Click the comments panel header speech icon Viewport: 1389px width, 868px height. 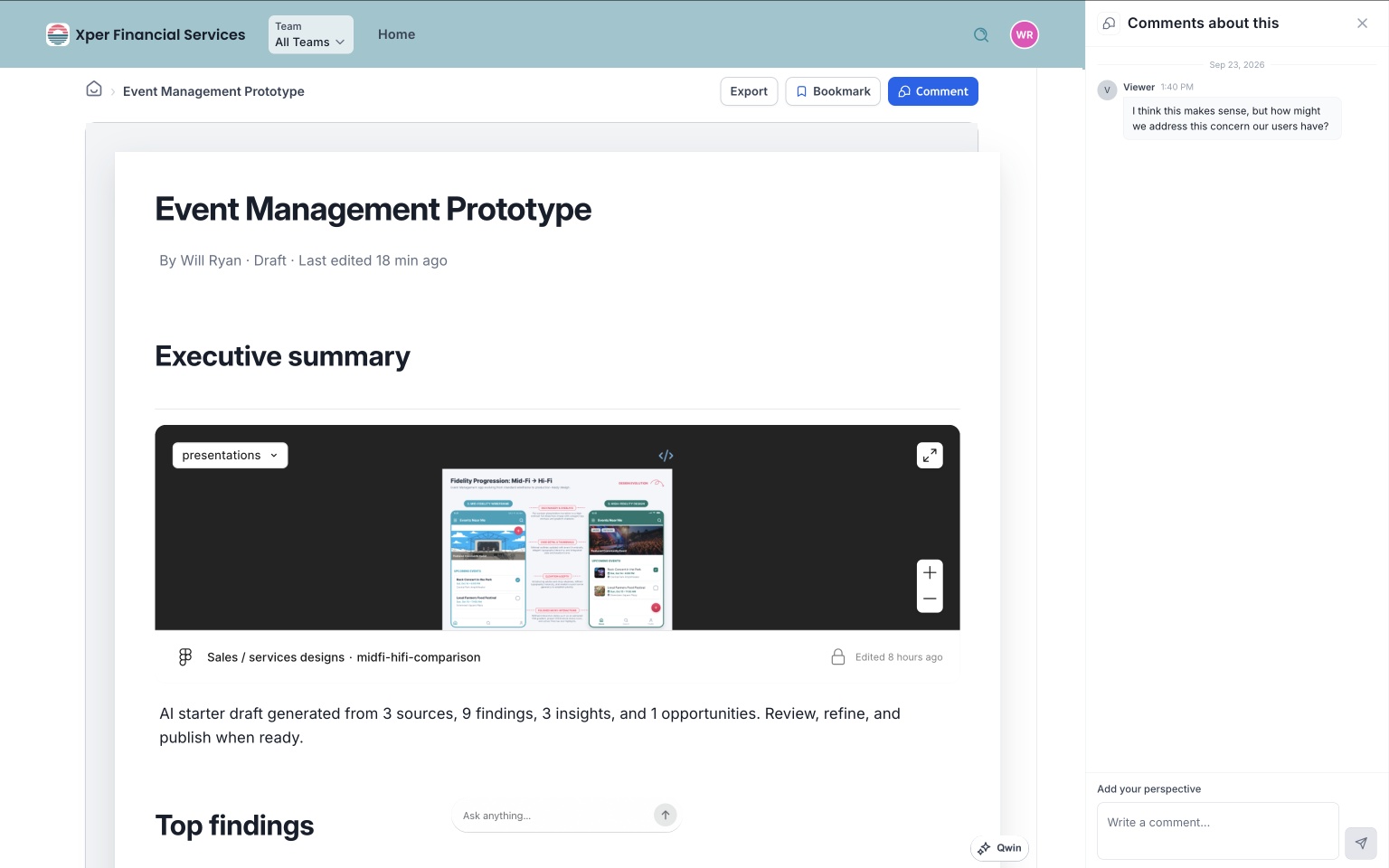click(x=1109, y=24)
